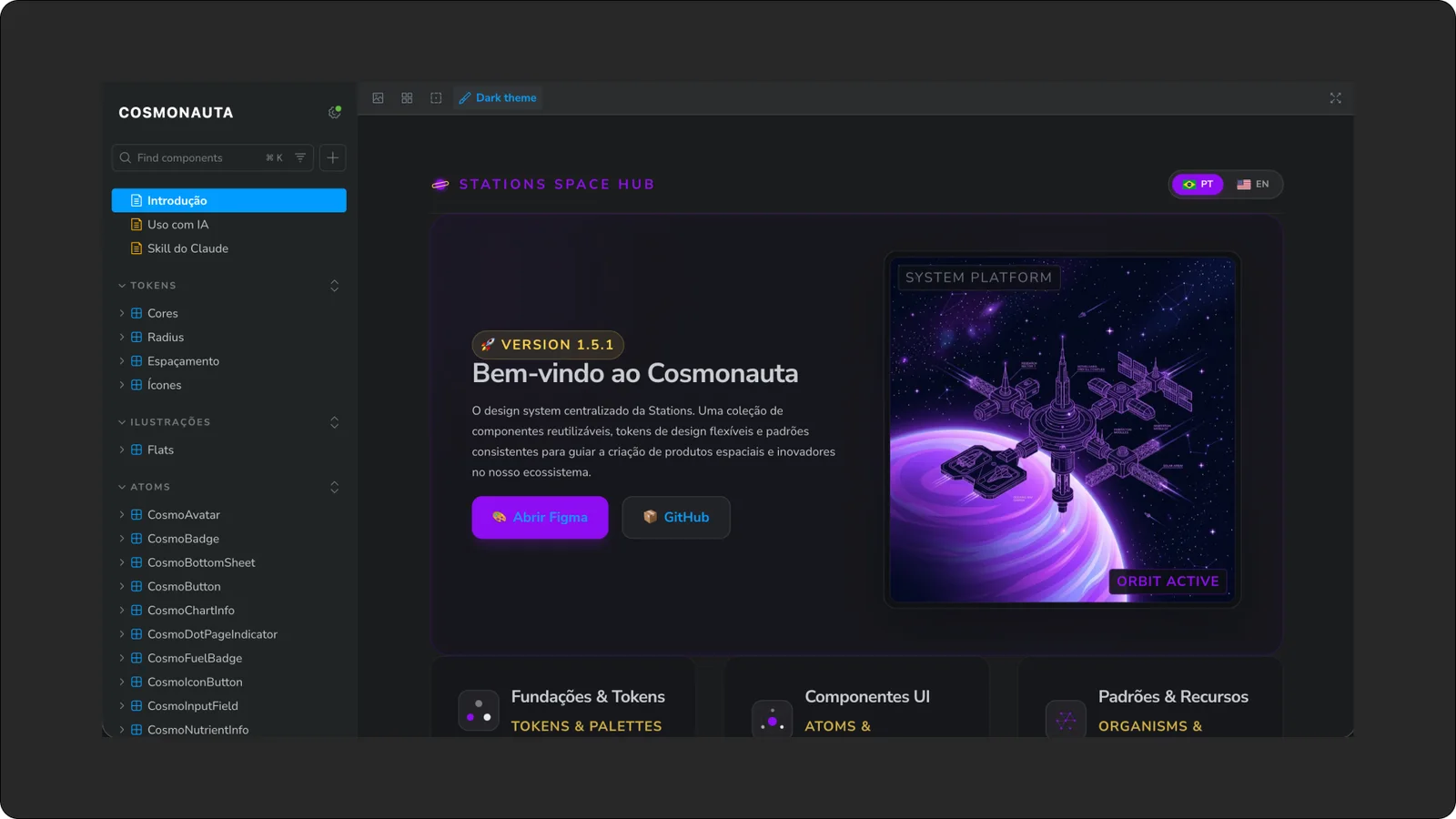Expand the Ícones tree chevron

click(122, 385)
